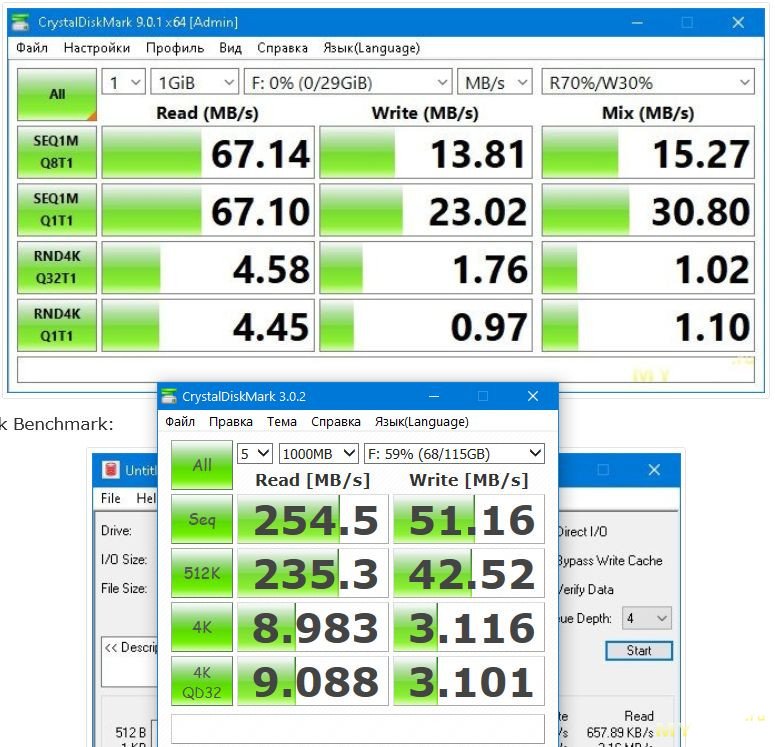The height and width of the screenshot is (747, 775).
Task: Start the RND4K Q1T1 benchmark
Action: (x=57, y=326)
